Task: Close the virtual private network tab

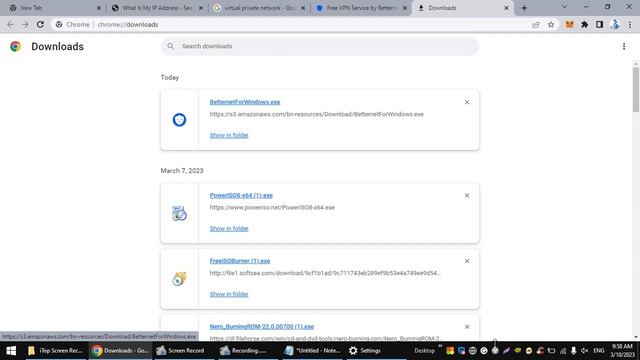Action: (303, 8)
